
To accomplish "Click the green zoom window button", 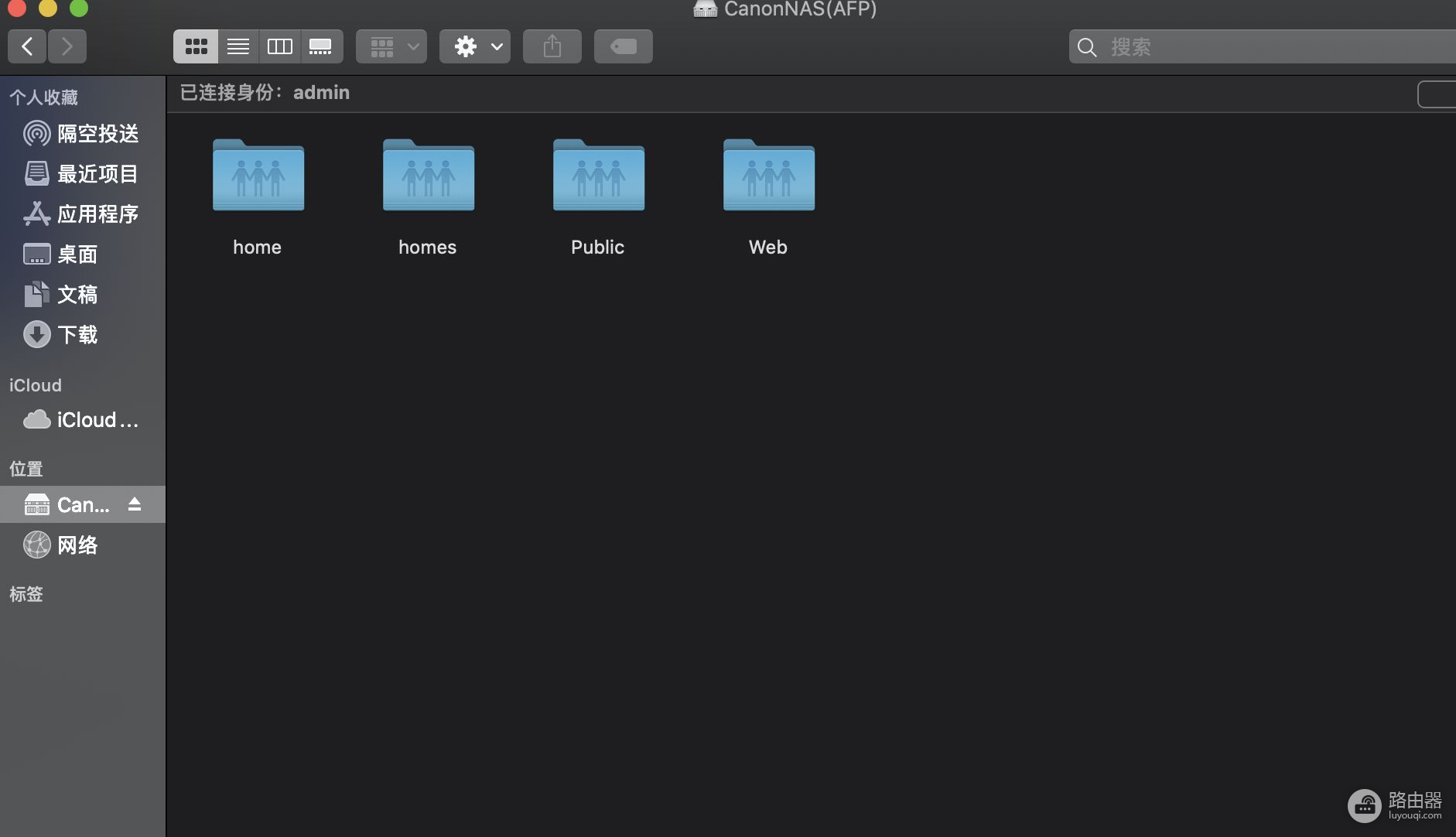I will tap(79, 8).
